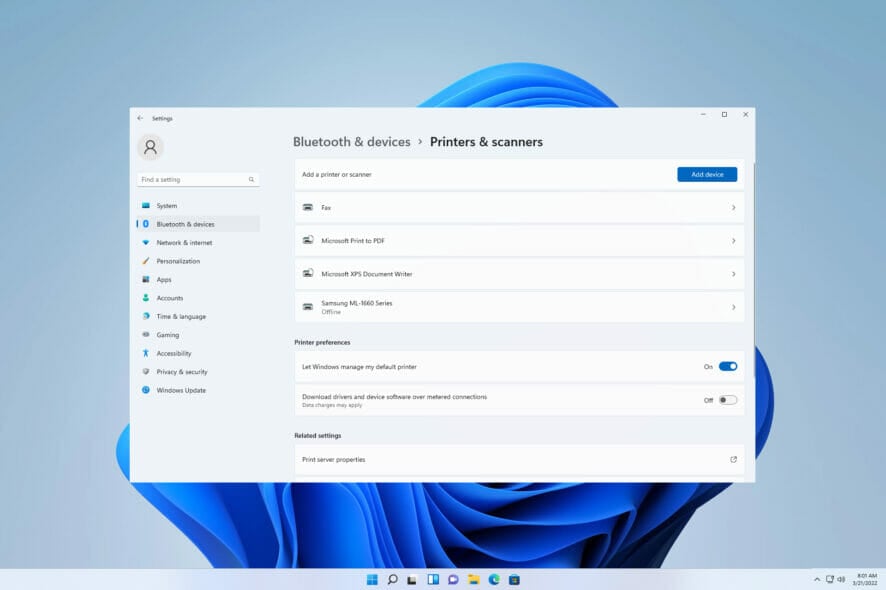Image resolution: width=886 pixels, height=590 pixels.
Task: Open Gaming settings from sidebar
Action: coord(168,334)
